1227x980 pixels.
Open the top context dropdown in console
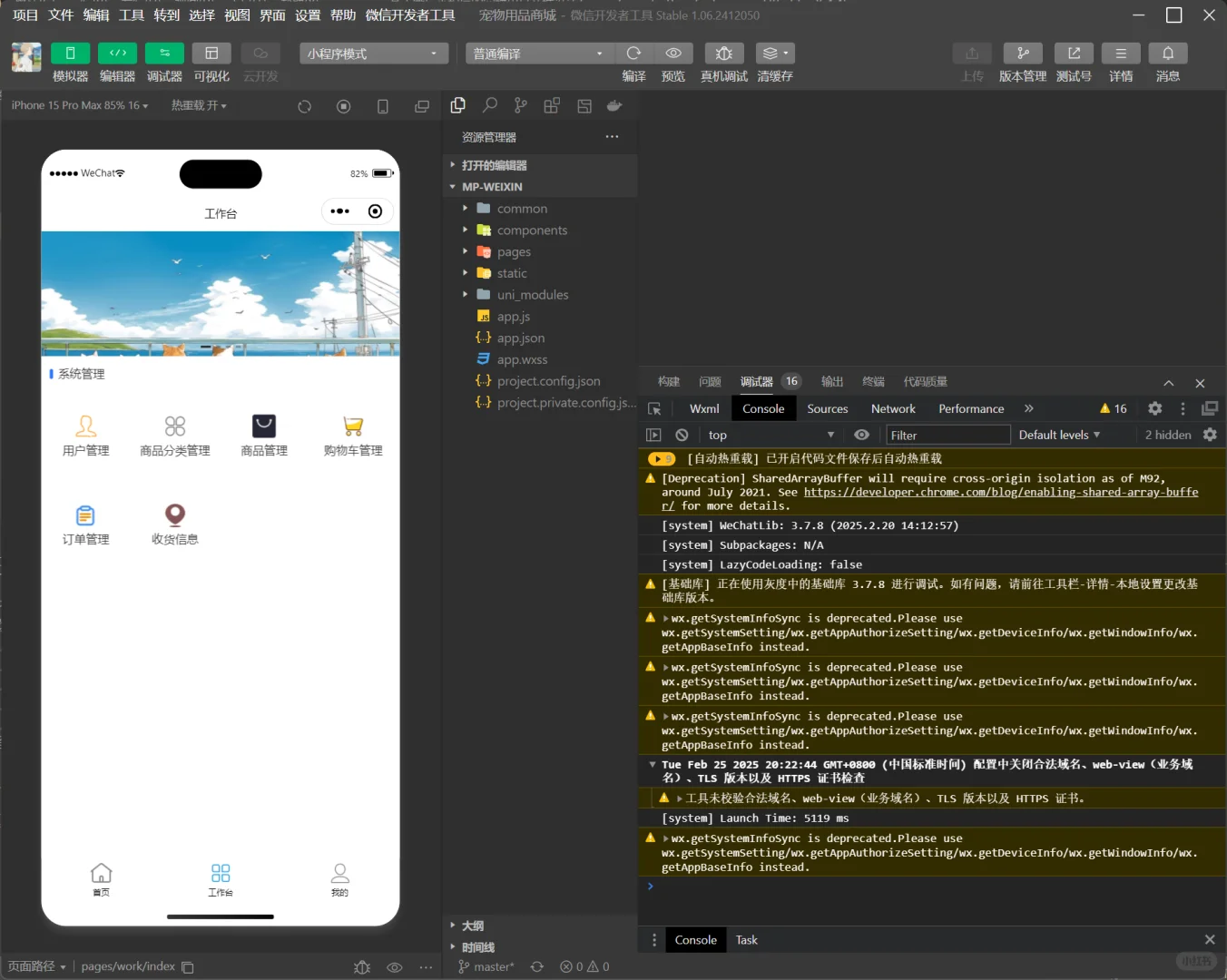tap(770, 436)
